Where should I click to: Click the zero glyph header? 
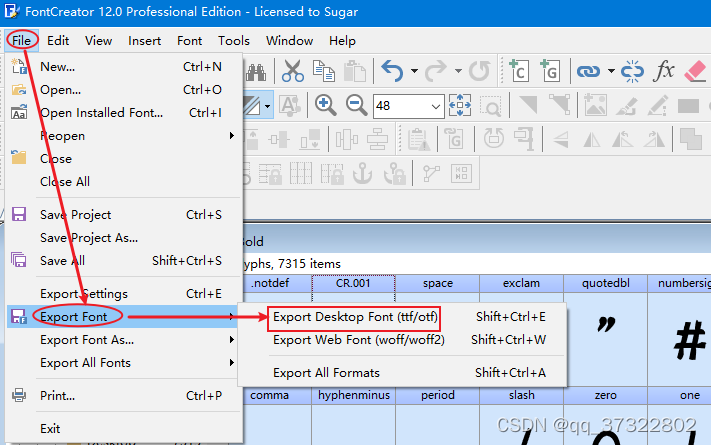[x=606, y=395]
